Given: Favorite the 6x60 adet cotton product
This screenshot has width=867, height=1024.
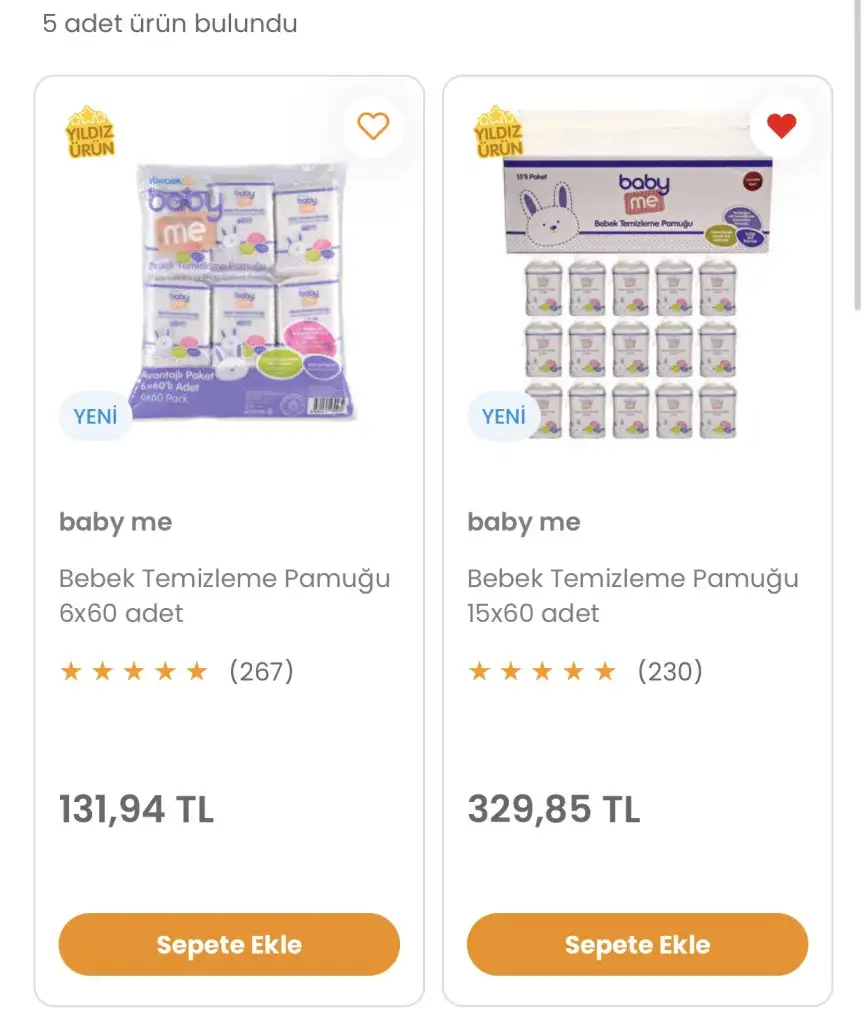Looking at the screenshot, I should tap(373, 126).
